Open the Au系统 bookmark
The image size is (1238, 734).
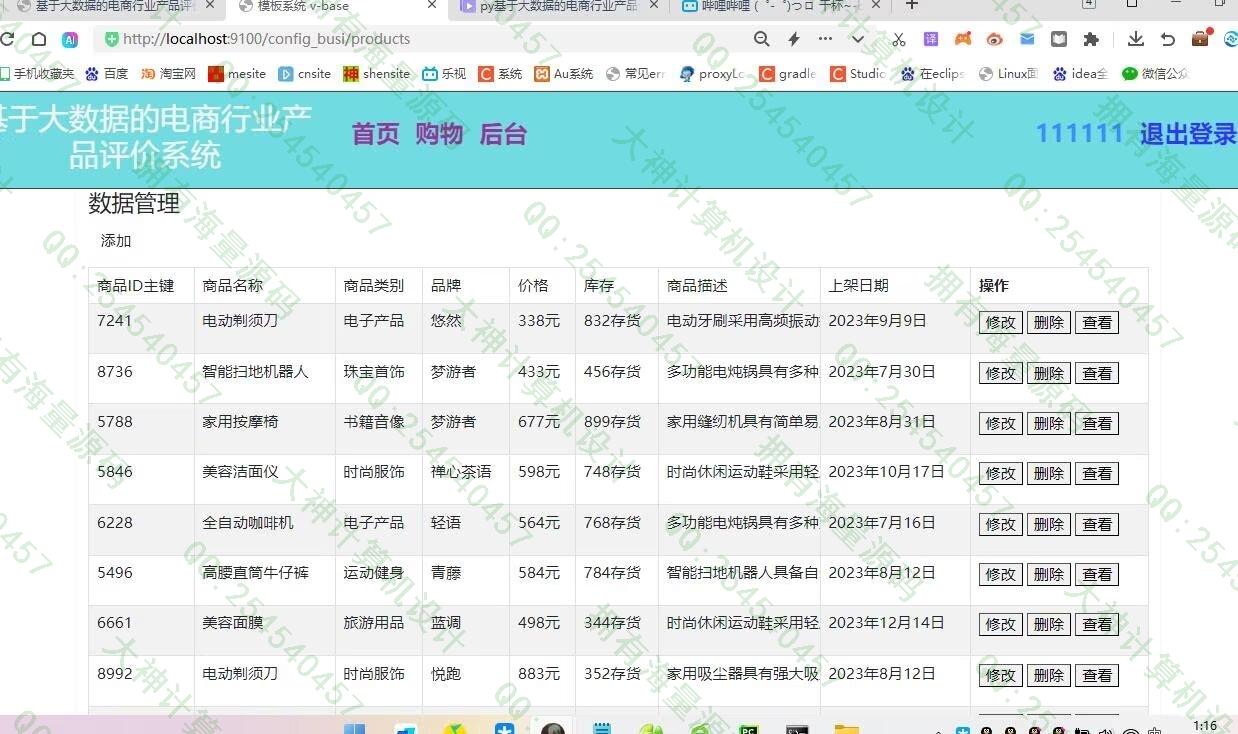coord(564,73)
